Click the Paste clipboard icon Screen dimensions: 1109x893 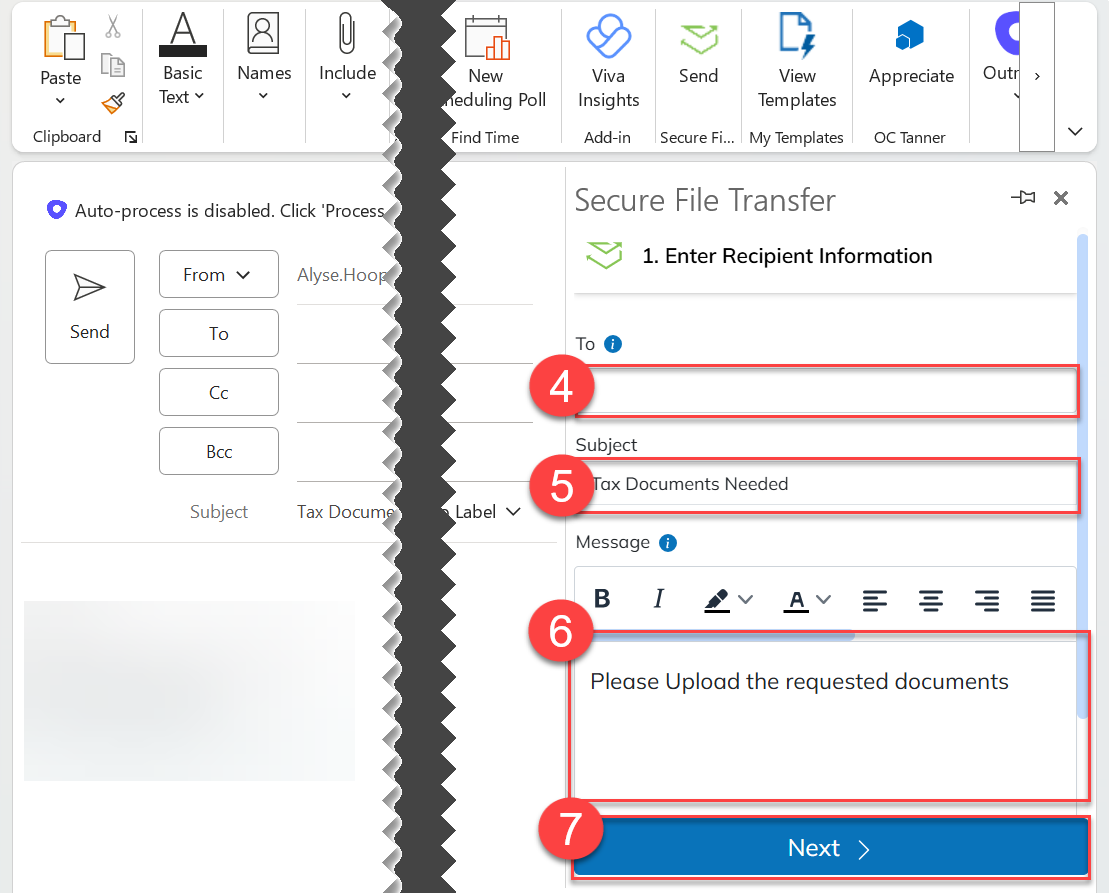pyautogui.click(x=60, y=38)
